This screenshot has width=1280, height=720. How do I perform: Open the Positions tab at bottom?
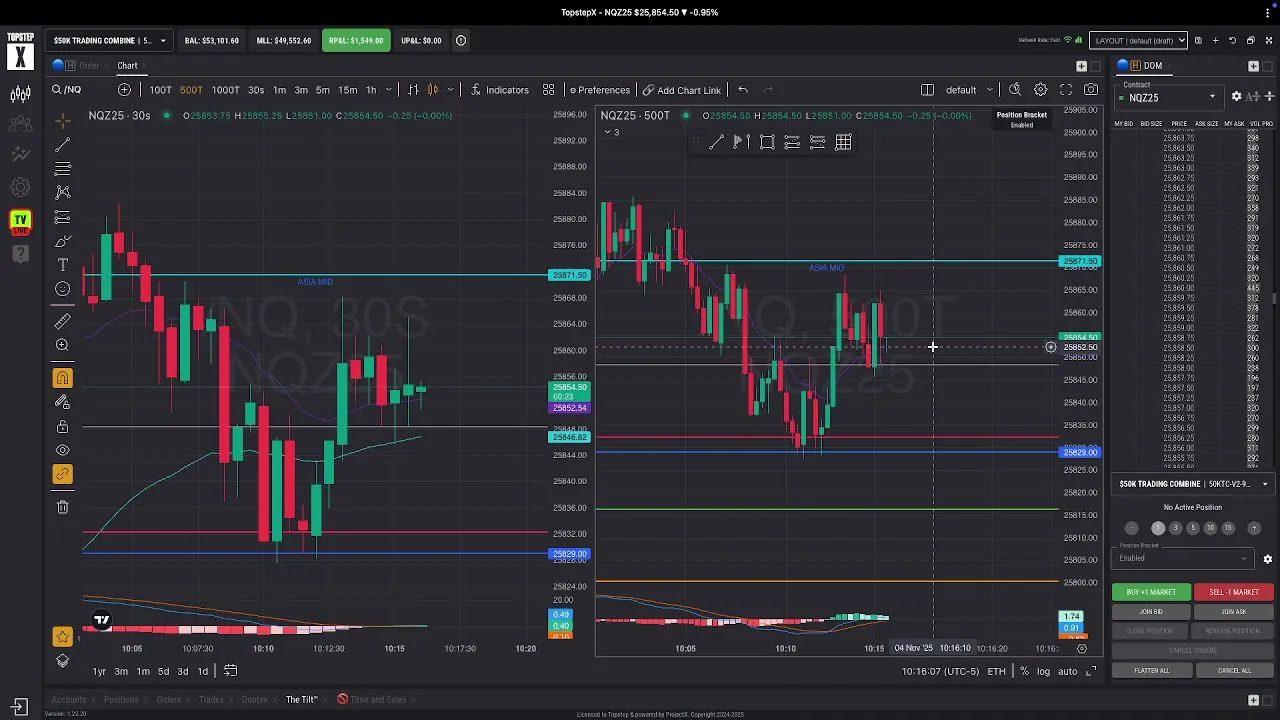point(121,699)
